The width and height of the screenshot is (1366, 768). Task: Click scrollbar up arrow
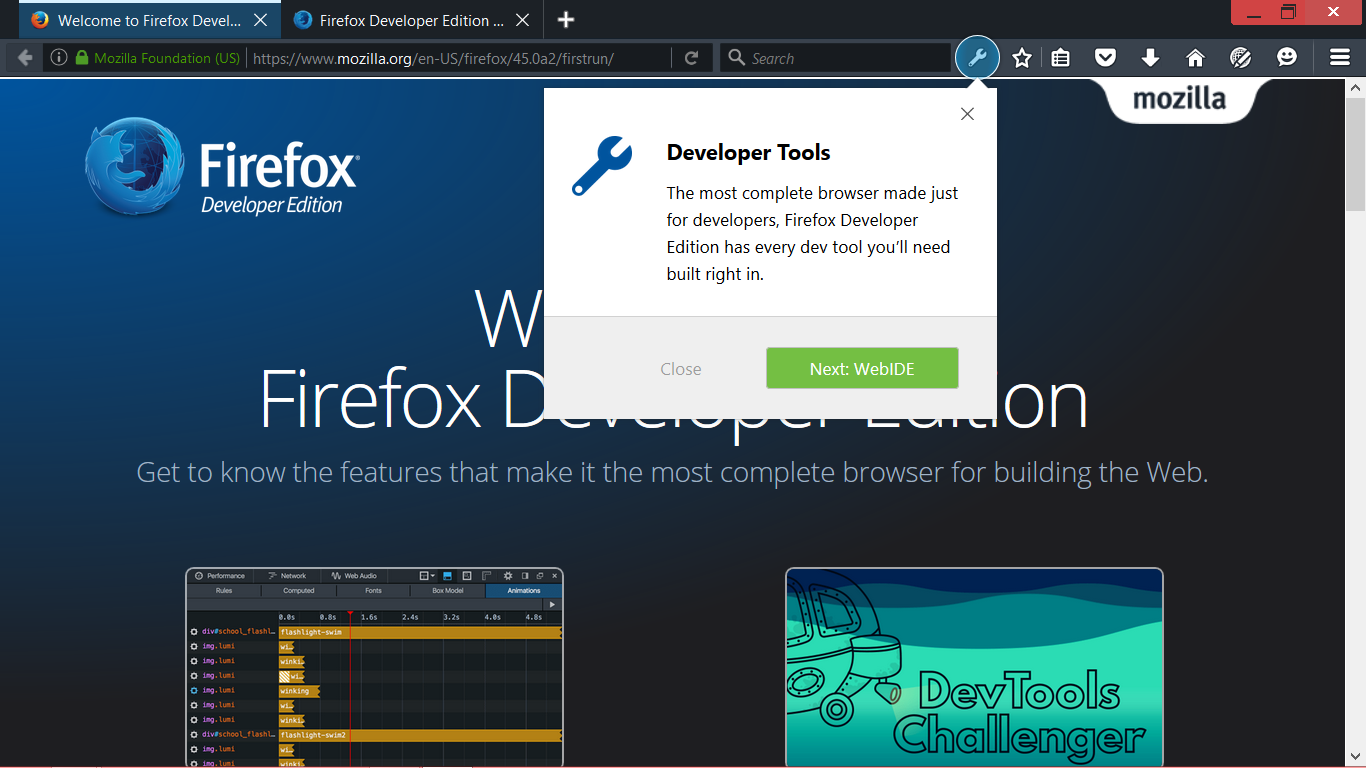coord(1356,87)
